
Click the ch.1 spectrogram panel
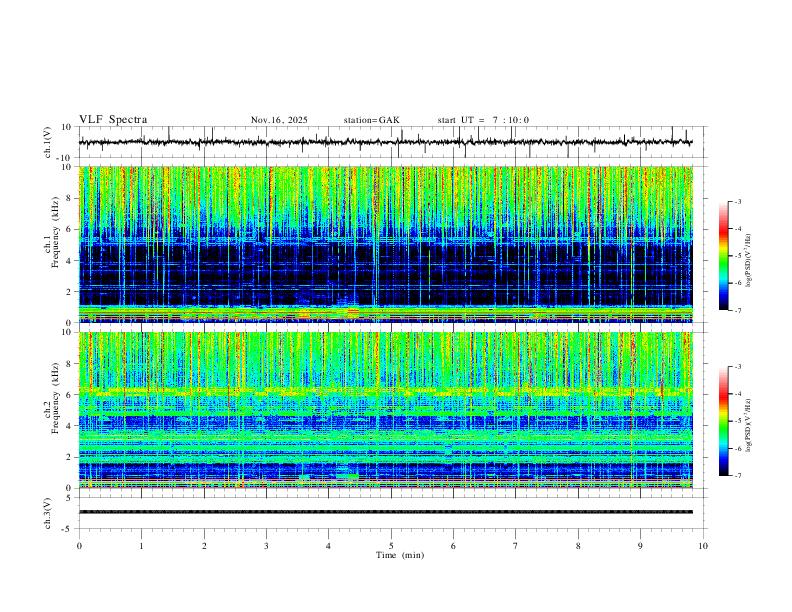[x=386, y=244]
